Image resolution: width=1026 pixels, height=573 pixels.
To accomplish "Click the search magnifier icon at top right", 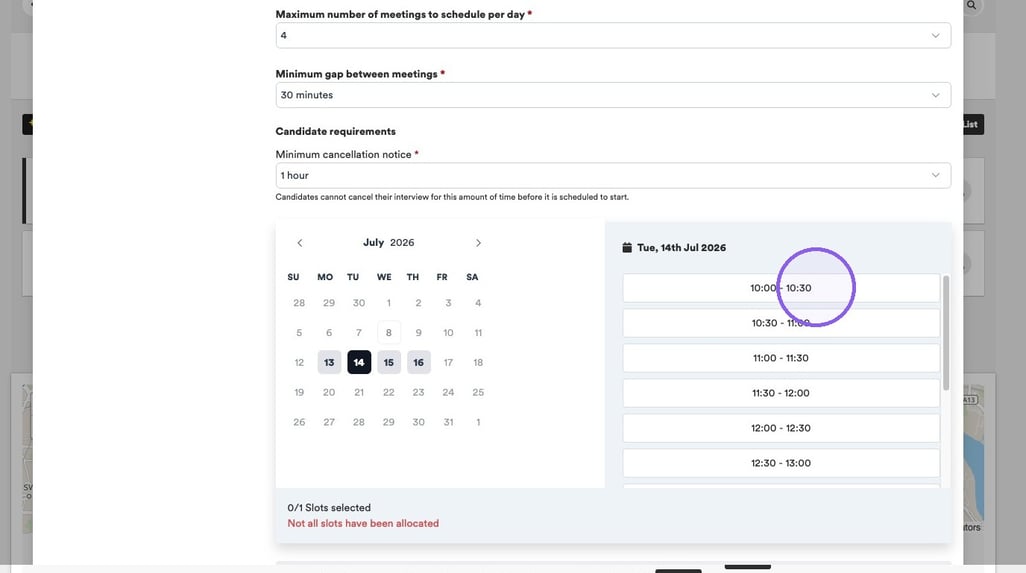I will click(972, 5).
